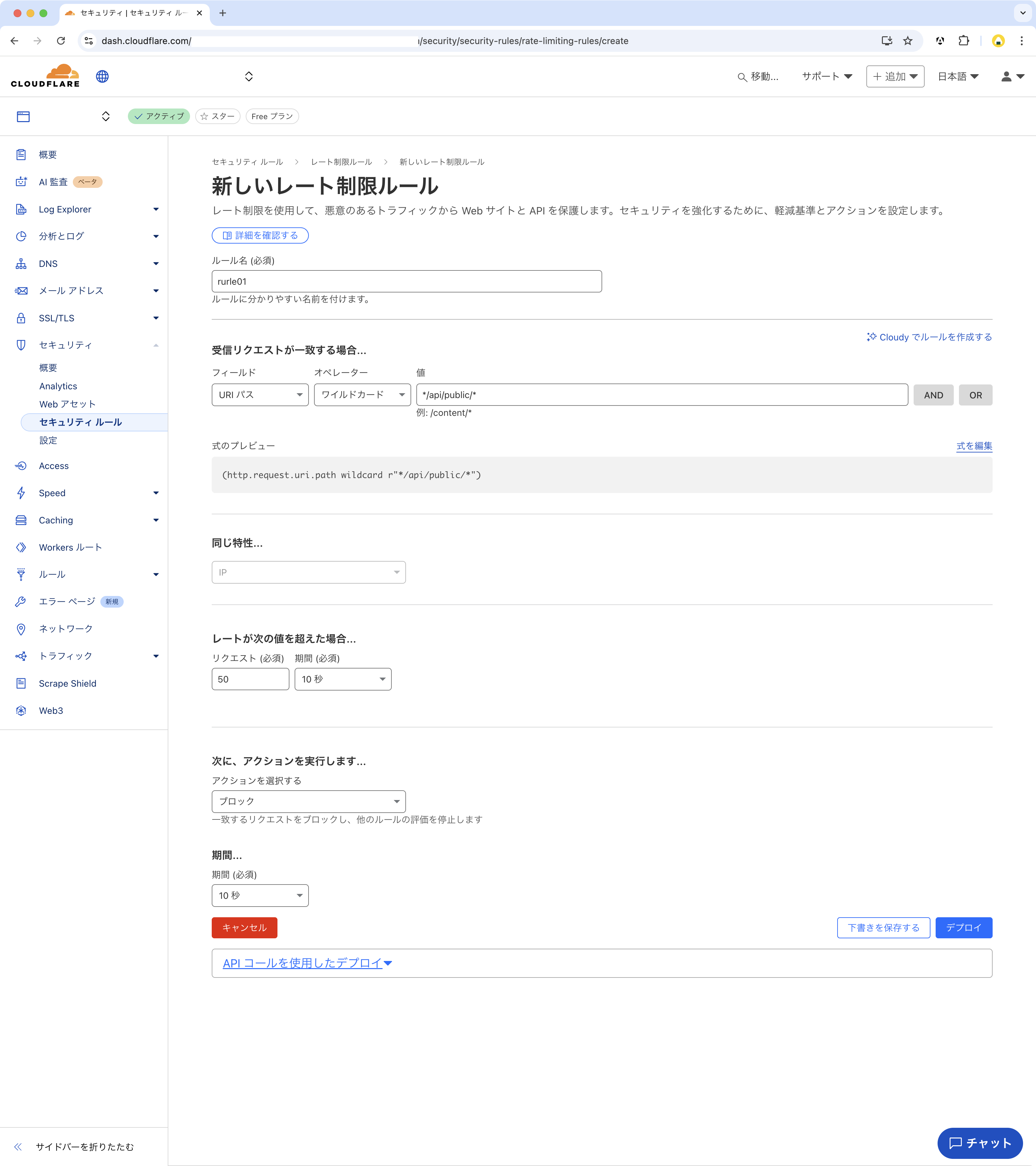Image resolution: width=1036 pixels, height=1166 pixels.
Task: Click the Access sidebar icon
Action: coord(21,466)
